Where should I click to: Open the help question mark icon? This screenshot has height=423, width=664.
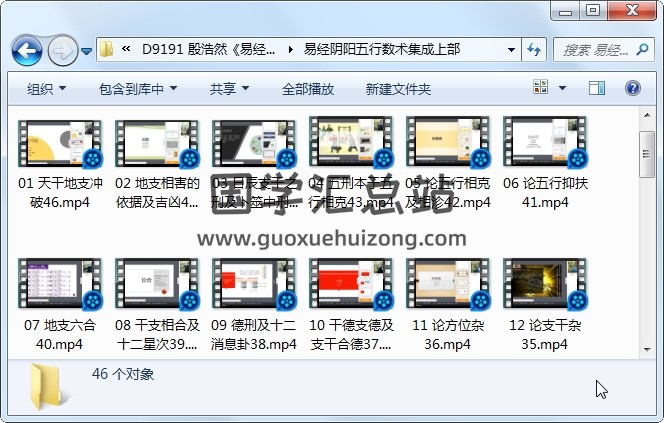tap(632, 89)
